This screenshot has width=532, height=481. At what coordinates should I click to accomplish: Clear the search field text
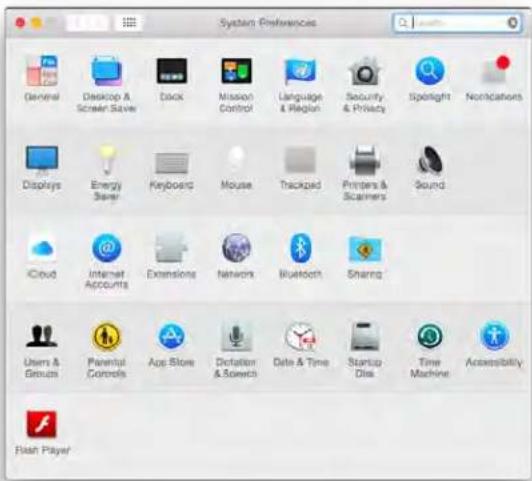[512, 23]
